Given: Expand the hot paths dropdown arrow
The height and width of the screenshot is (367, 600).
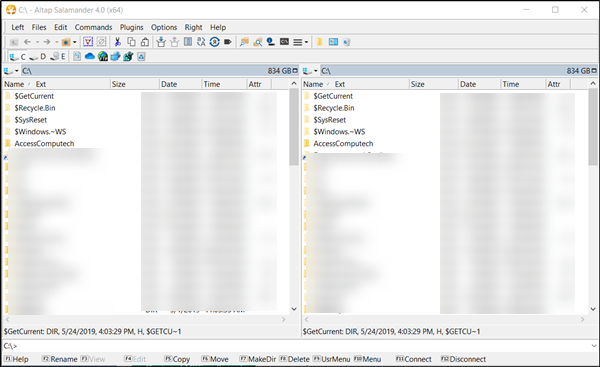Looking at the screenshot, I should [75, 42].
